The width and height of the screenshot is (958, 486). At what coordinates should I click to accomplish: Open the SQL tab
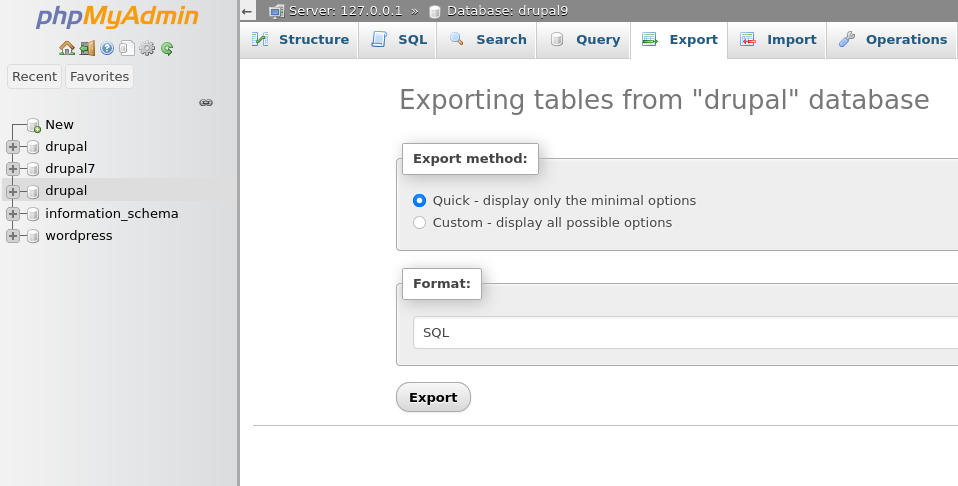click(x=398, y=40)
